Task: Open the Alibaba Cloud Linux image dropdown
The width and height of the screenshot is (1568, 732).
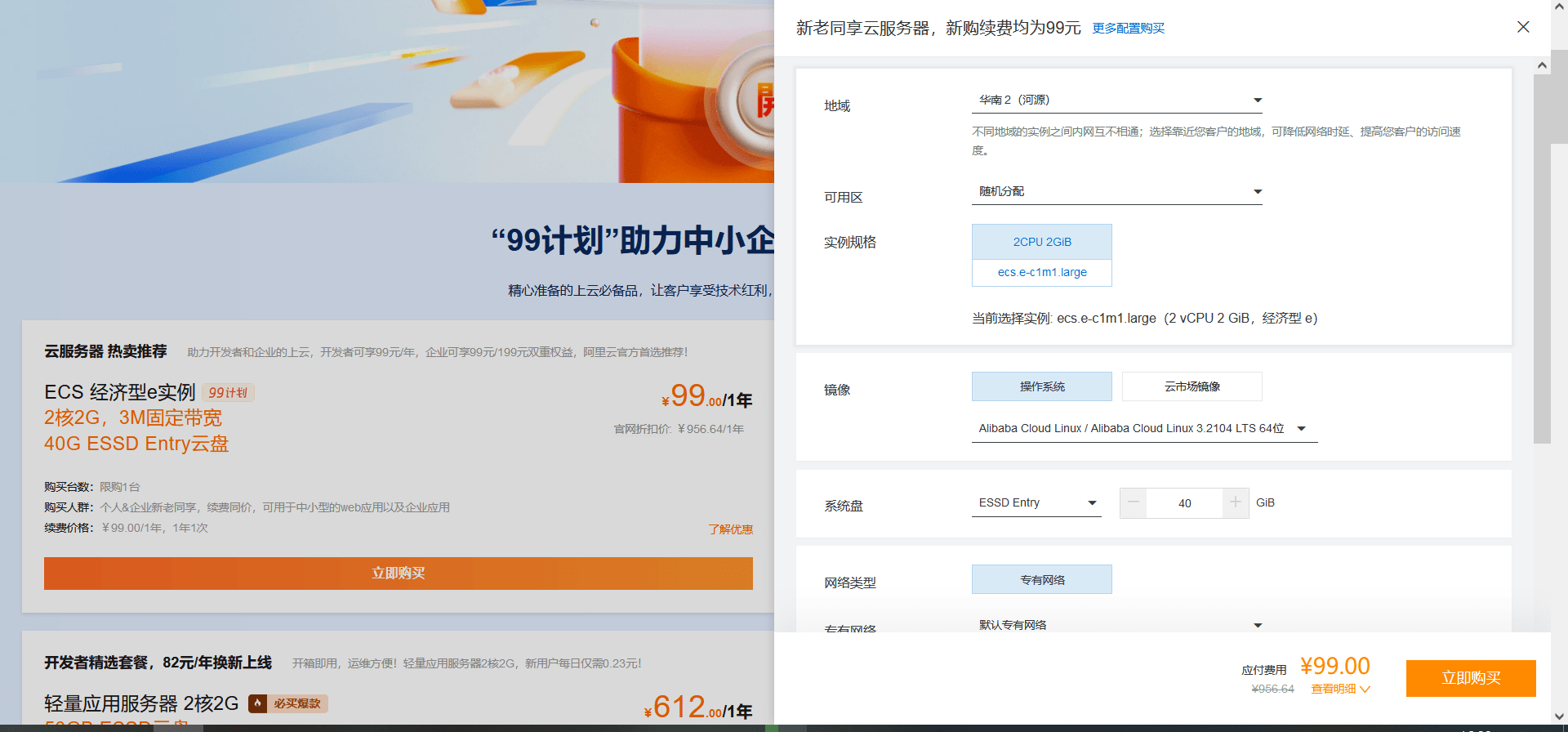Action: [x=1145, y=429]
